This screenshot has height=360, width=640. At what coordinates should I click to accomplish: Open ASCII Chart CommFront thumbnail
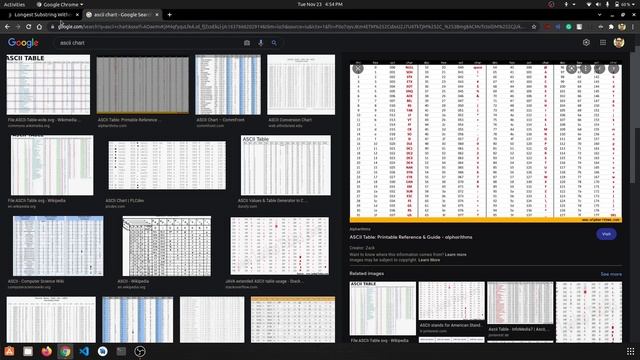point(228,84)
